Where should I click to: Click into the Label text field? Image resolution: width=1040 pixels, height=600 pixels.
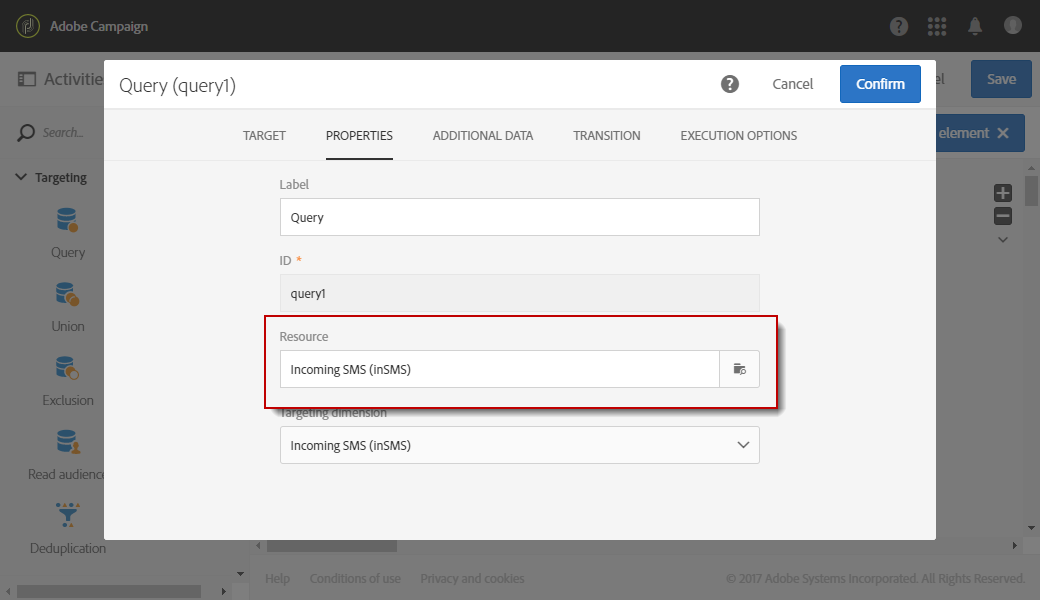coord(520,217)
